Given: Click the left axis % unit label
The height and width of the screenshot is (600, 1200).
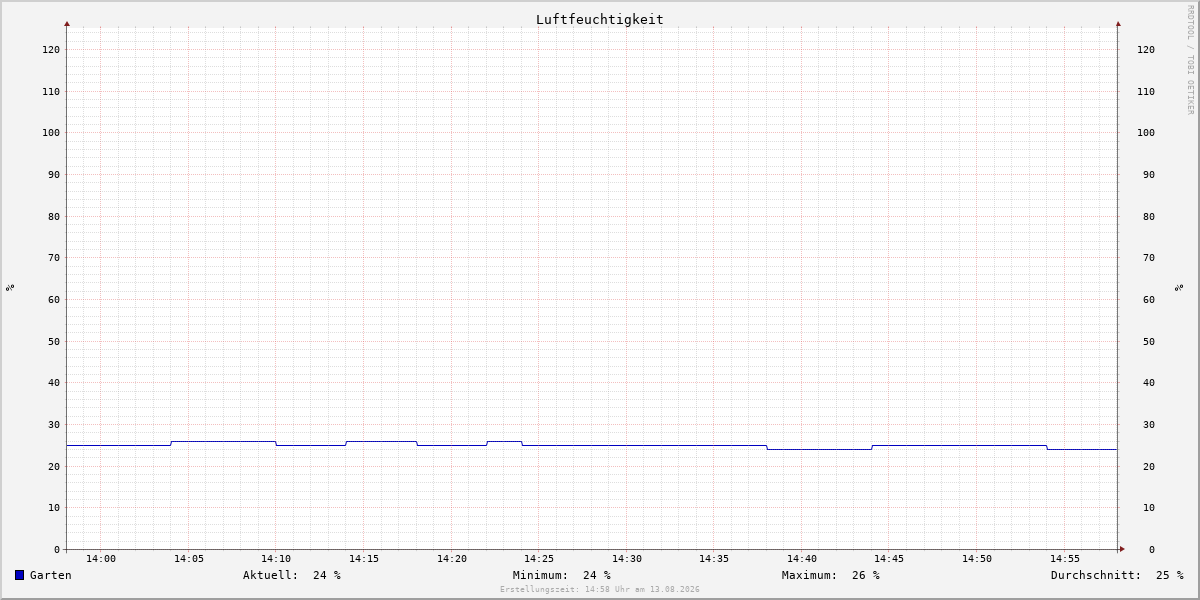Looking at the screenshot, I should coord(10,287).
